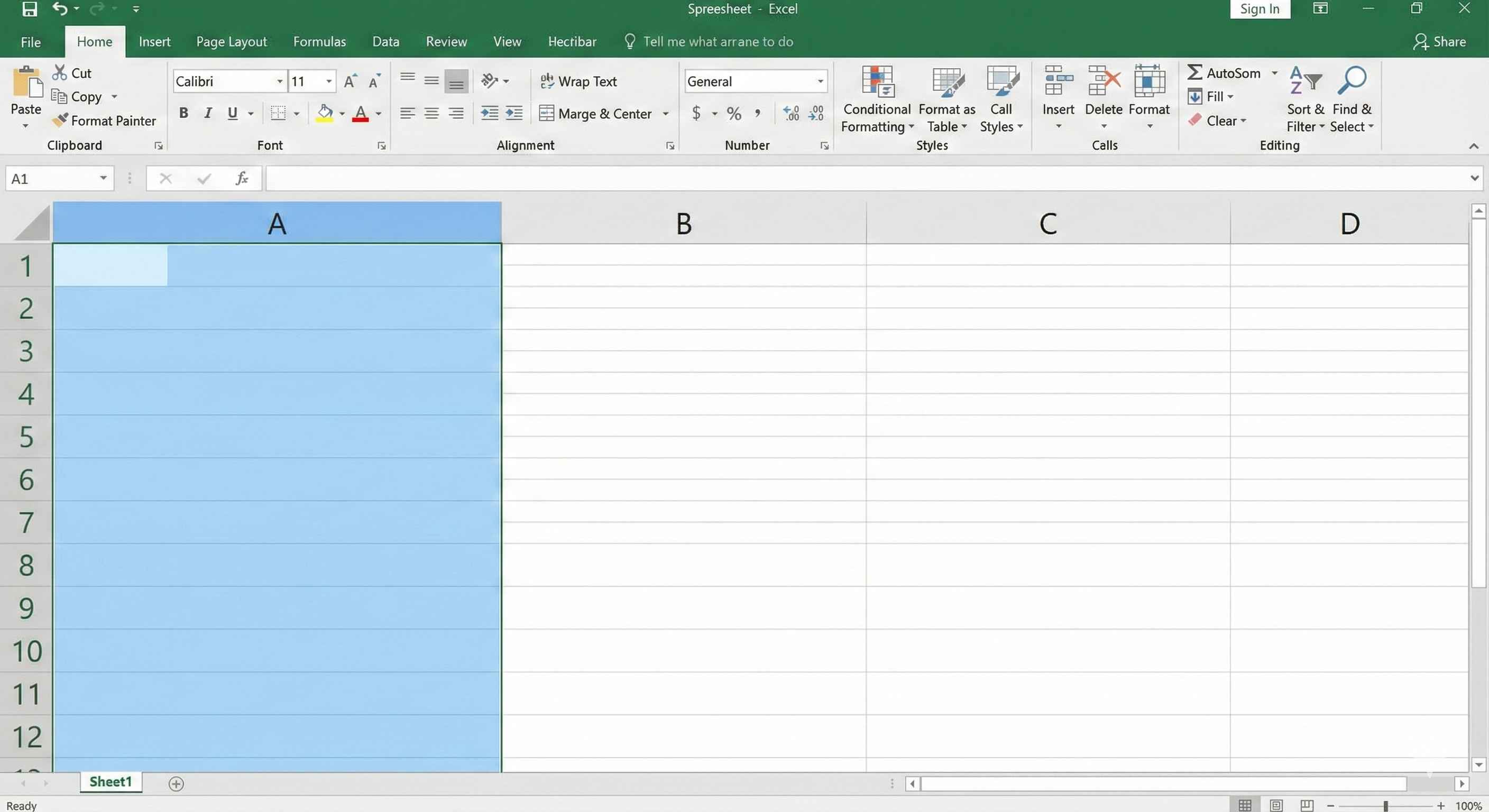The width and height of the screenshot is (1489, 812).
Task: Toggle italic formatting
Action: tap(207, 113)
